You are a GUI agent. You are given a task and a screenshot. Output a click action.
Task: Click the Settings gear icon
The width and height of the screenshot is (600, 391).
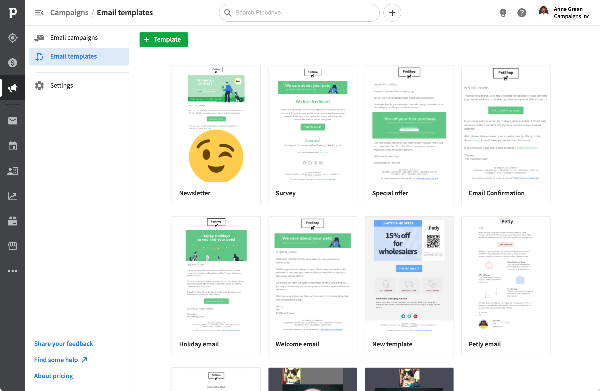tap(39, 85)
